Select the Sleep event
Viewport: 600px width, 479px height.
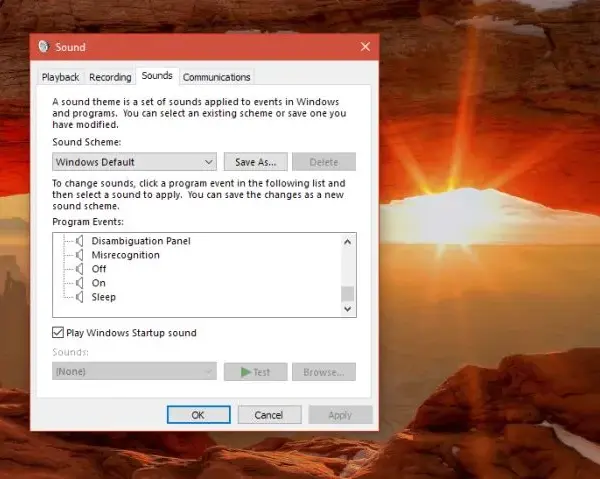pyautogui.click(x=103, y=297)
